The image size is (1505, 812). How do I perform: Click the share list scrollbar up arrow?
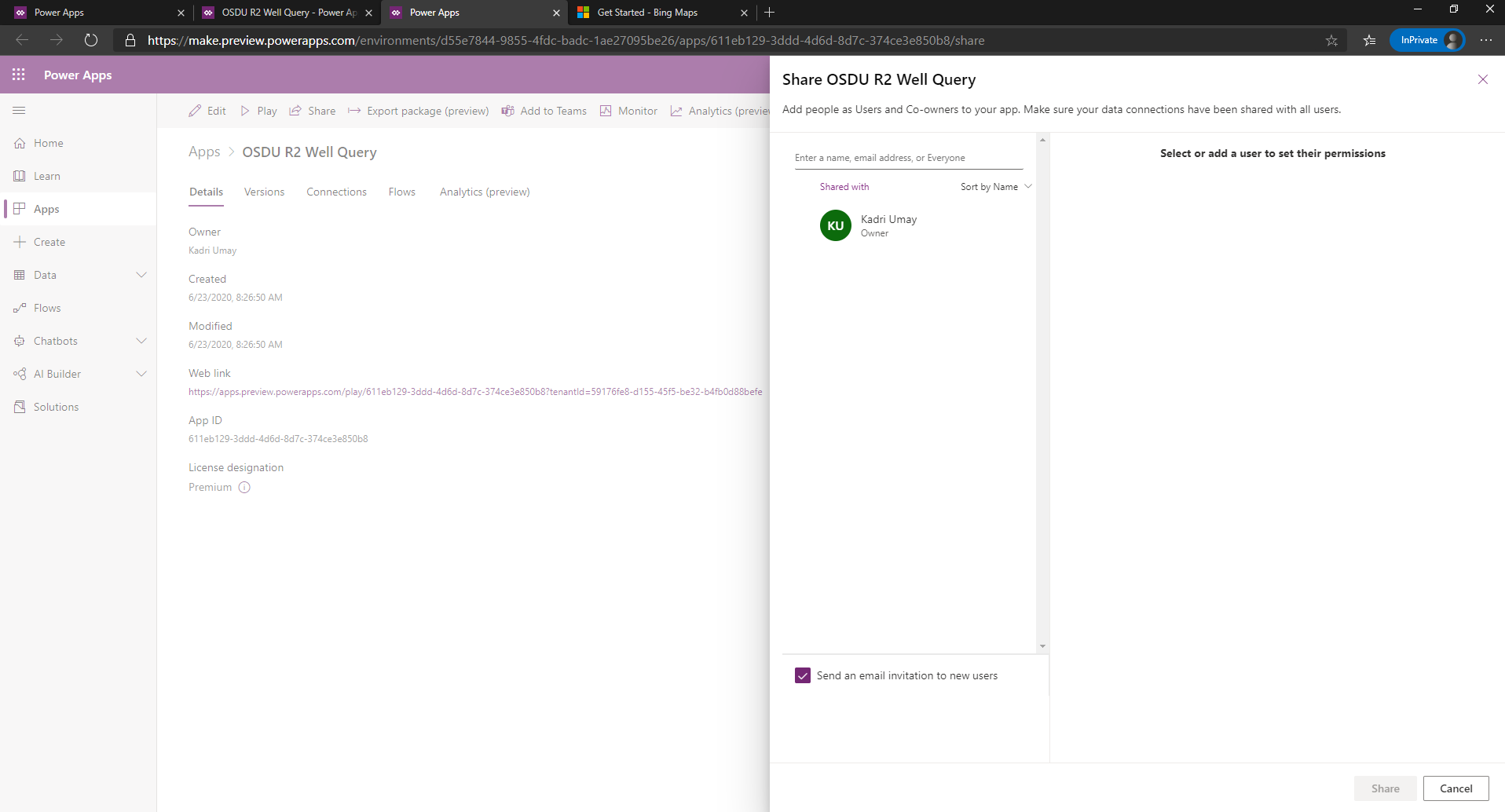1042,140
